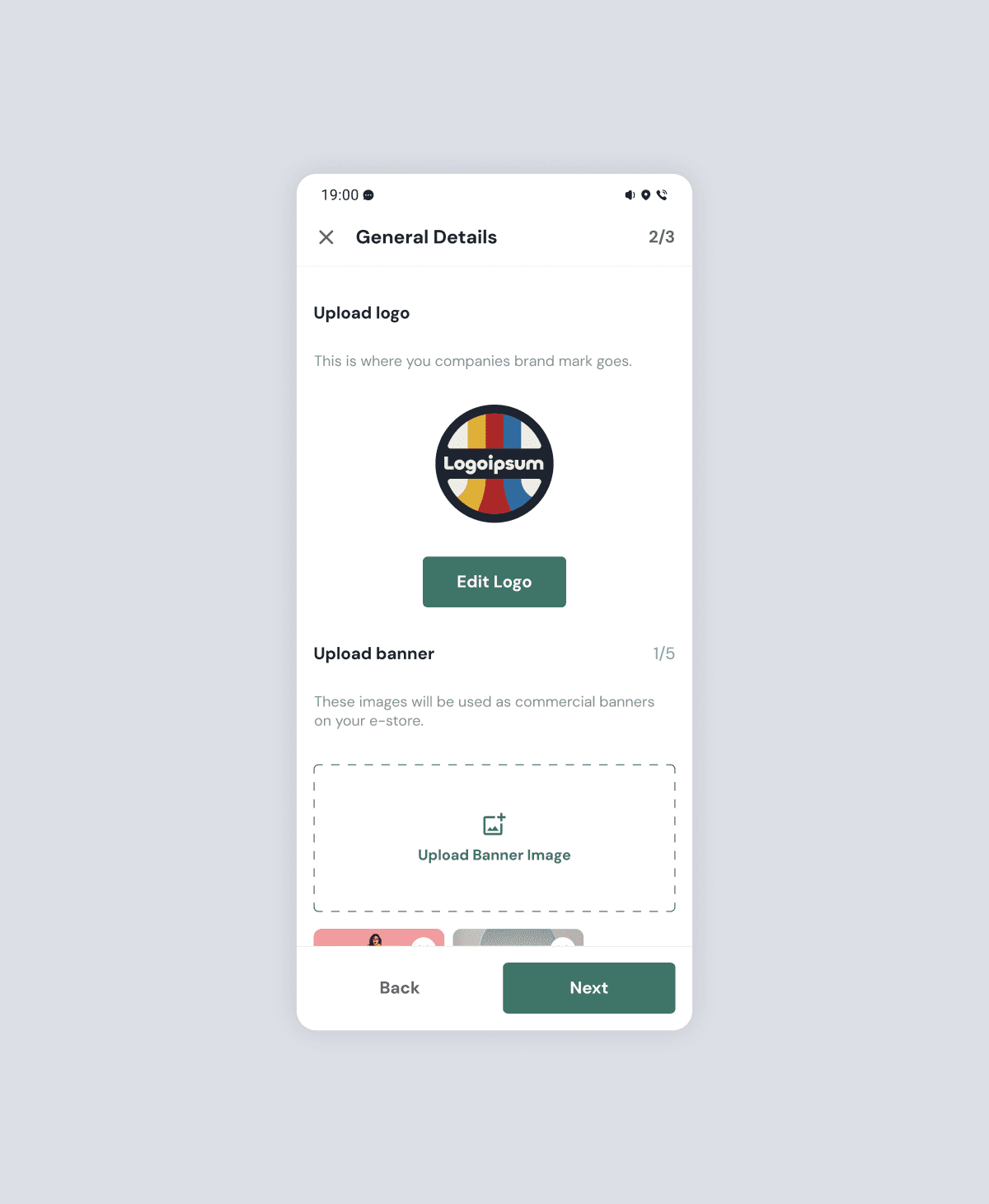Click the Next button
Image resolution: width=989 pixels, height=1204 pixels.
point(589,988)
